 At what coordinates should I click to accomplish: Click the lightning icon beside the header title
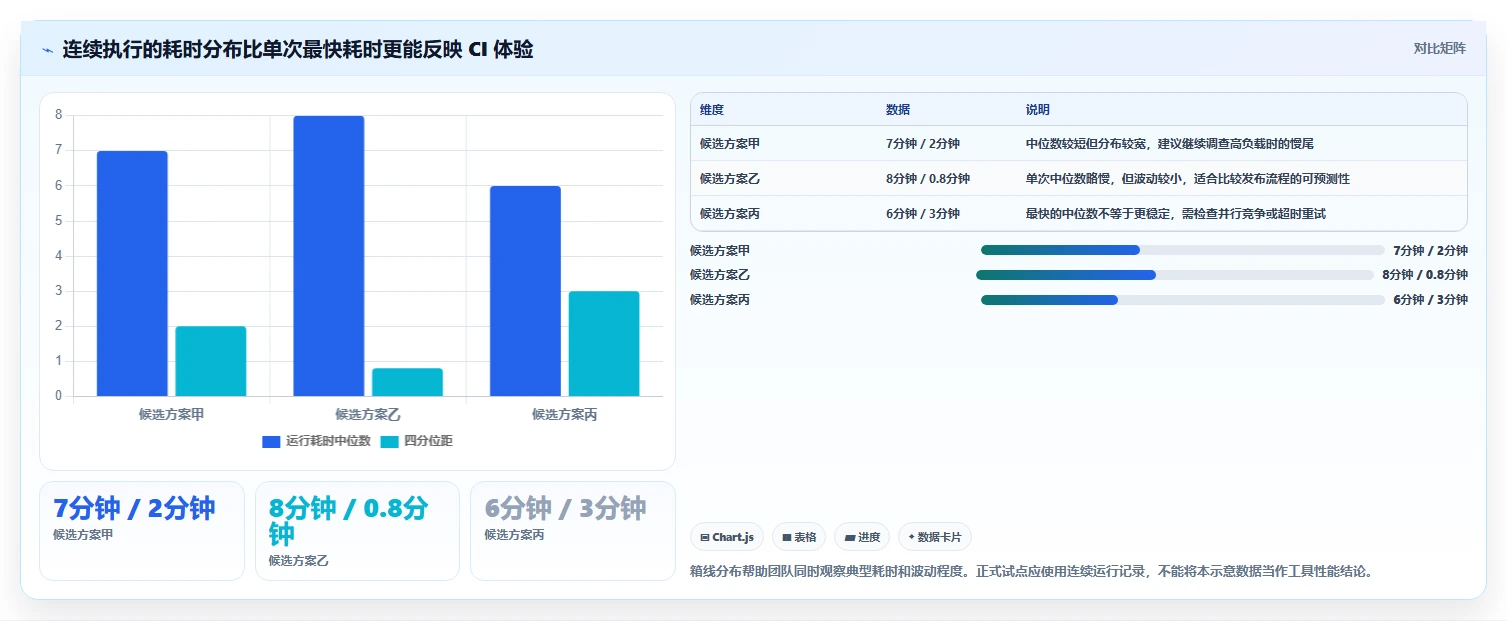click(47, 49)
